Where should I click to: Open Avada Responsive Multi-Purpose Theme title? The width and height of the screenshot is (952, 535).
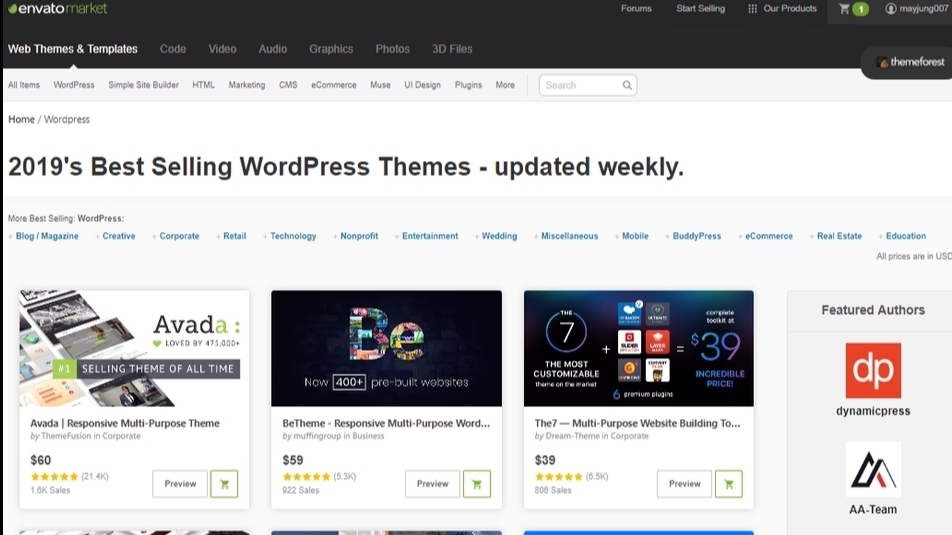pos(125,423)
